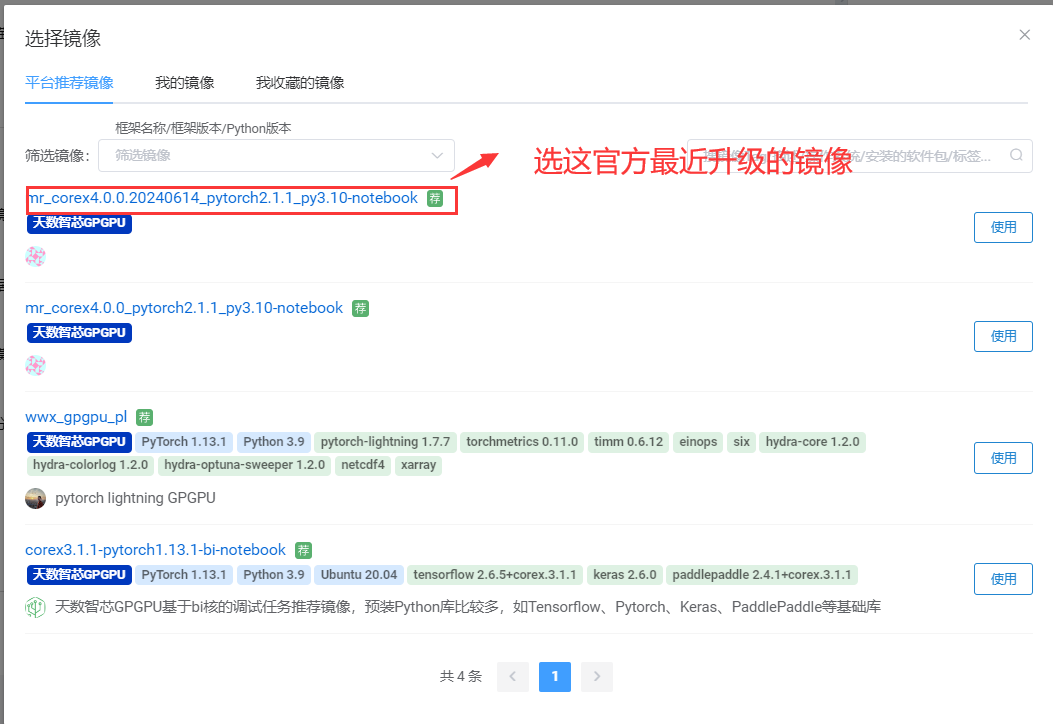The width and height of the screenshot is (1053, 724).
Task: Click the pytorch lightning GPGPU author avatar
Action: point(36,498)
